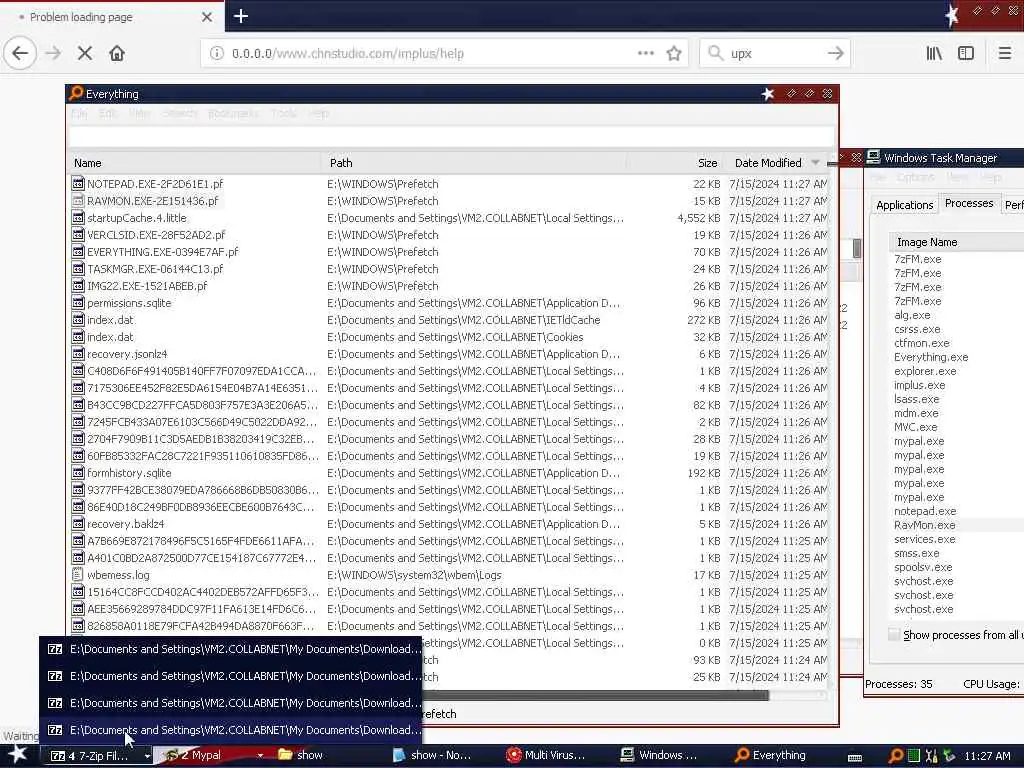Image resolution: width=1024 pixels, height=768 pixels.
Task: Click the magnifier icon in browser search box
Action: (716, 53)
